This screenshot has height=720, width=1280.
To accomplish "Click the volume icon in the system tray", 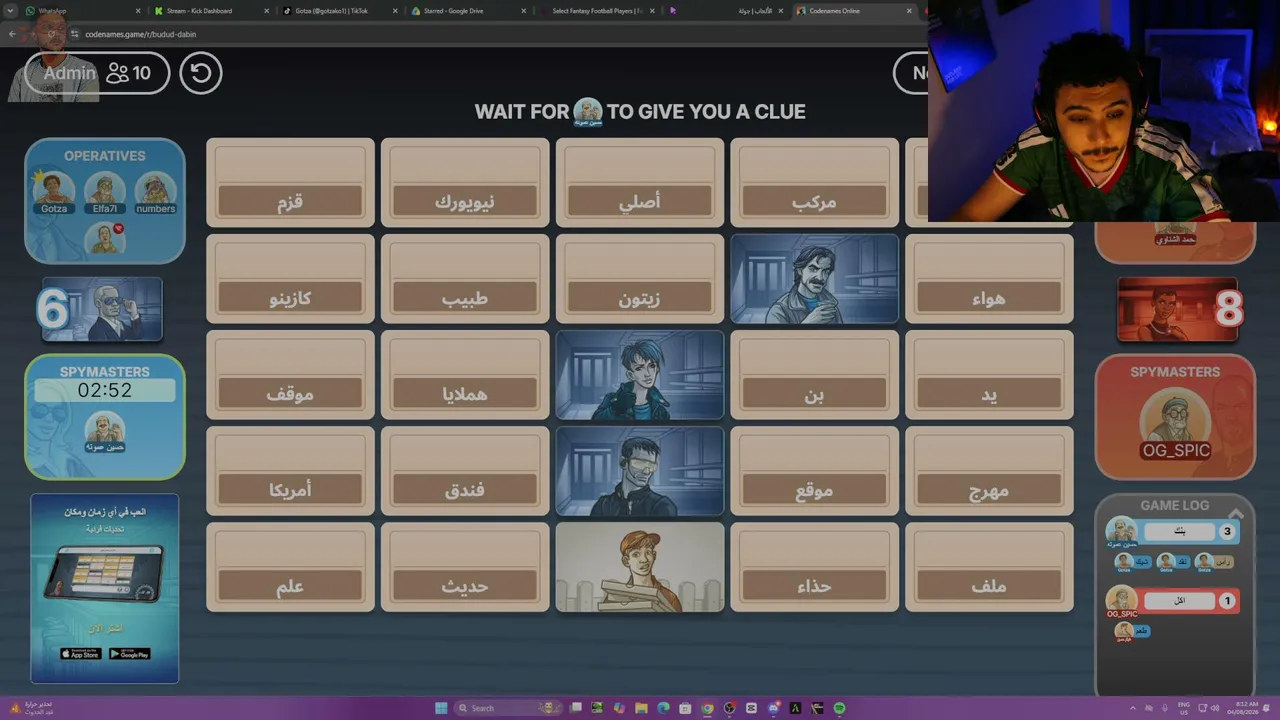I will click(x=1215, y=708).
